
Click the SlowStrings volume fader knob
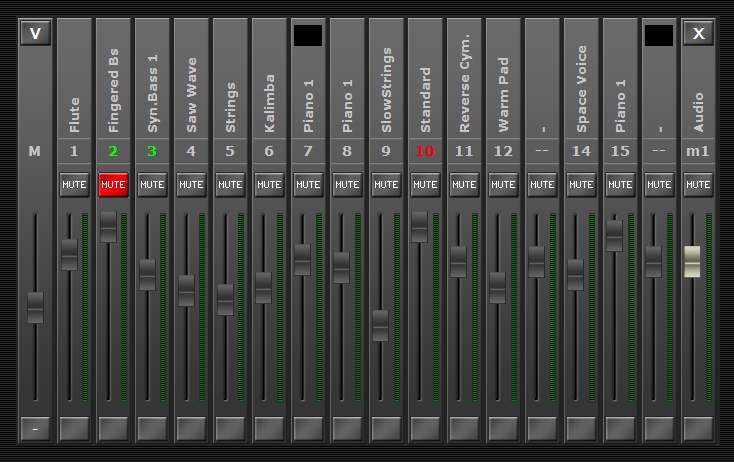coord(381,326)
